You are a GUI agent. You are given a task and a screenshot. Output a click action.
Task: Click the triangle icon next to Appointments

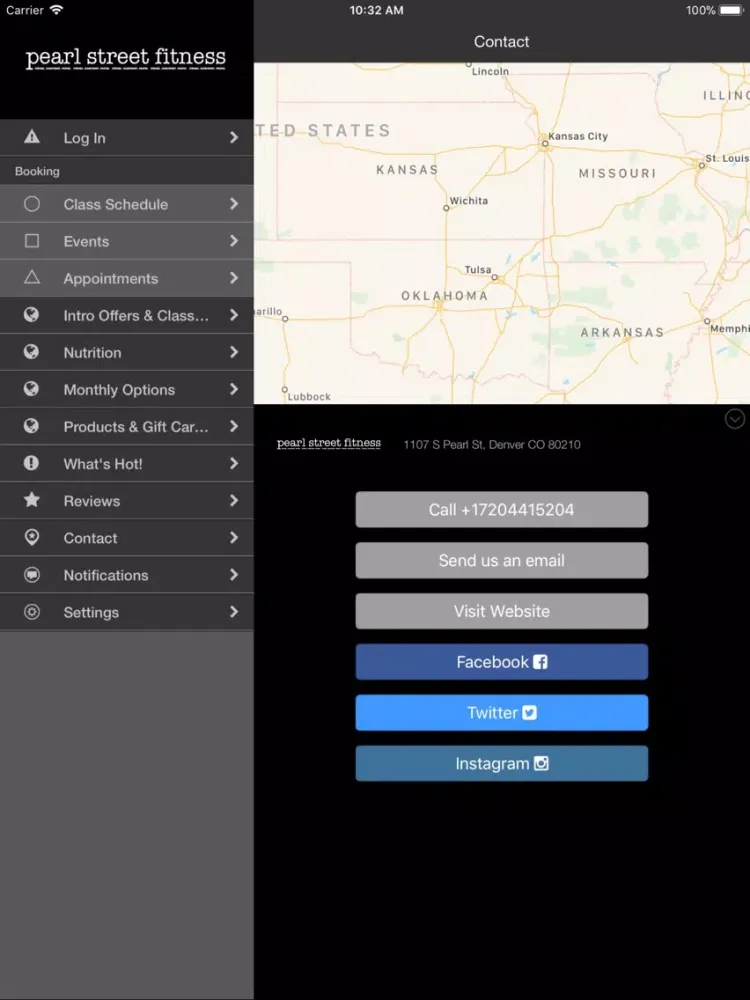coord(31,277)
